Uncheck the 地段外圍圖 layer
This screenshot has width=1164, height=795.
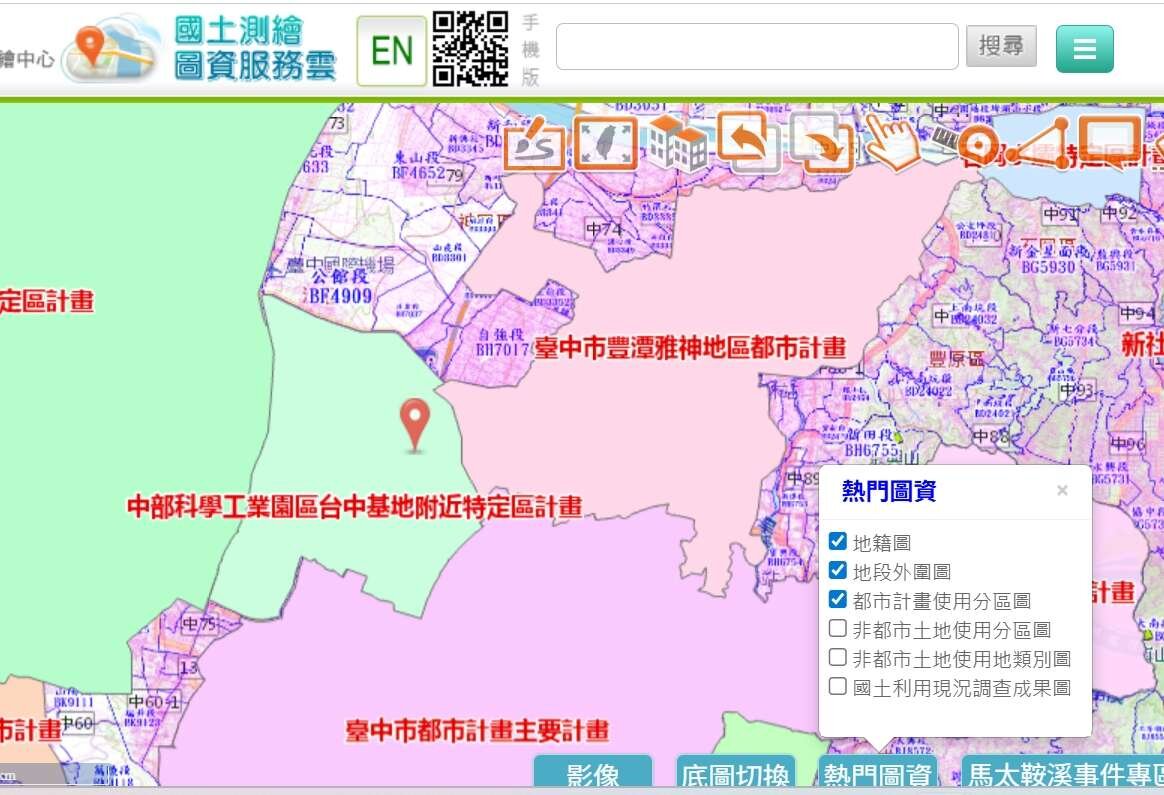838,571
